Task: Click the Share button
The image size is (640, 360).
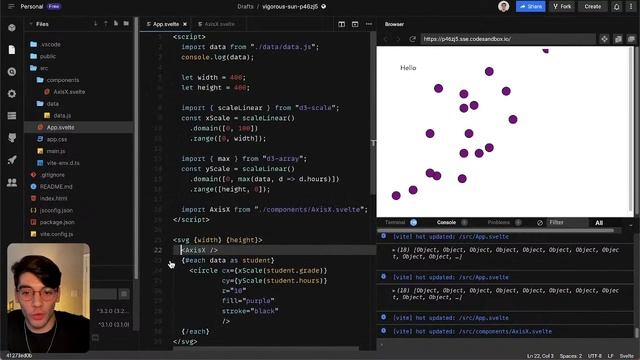Action: point(531,7)
